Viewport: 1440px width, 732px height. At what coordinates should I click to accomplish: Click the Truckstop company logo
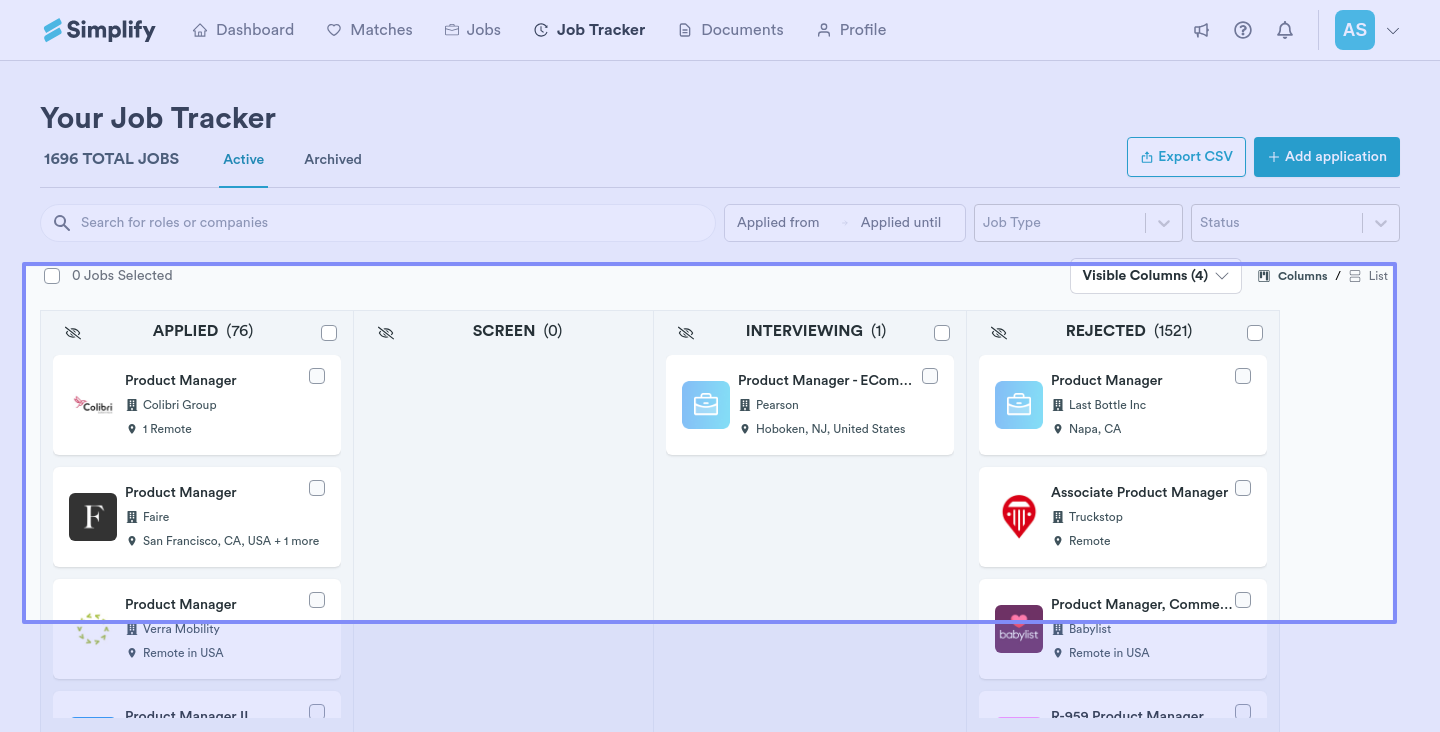[x=1018, y=517]
